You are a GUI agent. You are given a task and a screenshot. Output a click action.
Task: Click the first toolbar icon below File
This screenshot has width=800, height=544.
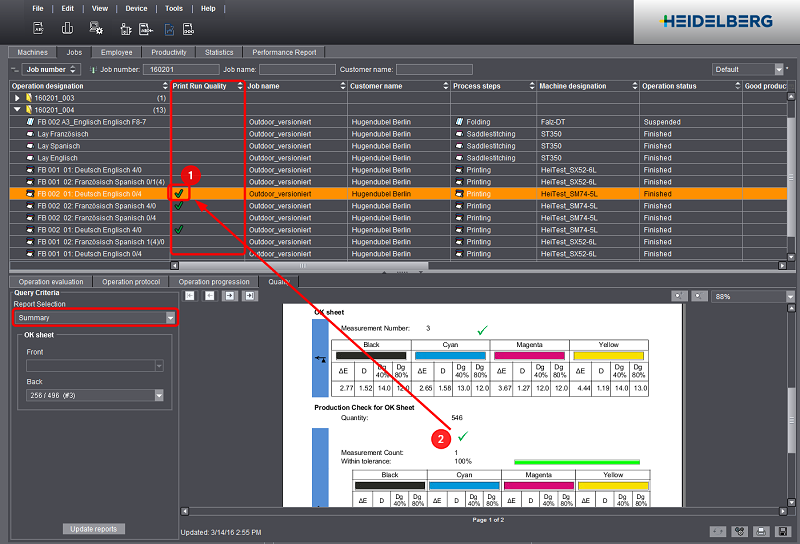(x=38, y=29)
